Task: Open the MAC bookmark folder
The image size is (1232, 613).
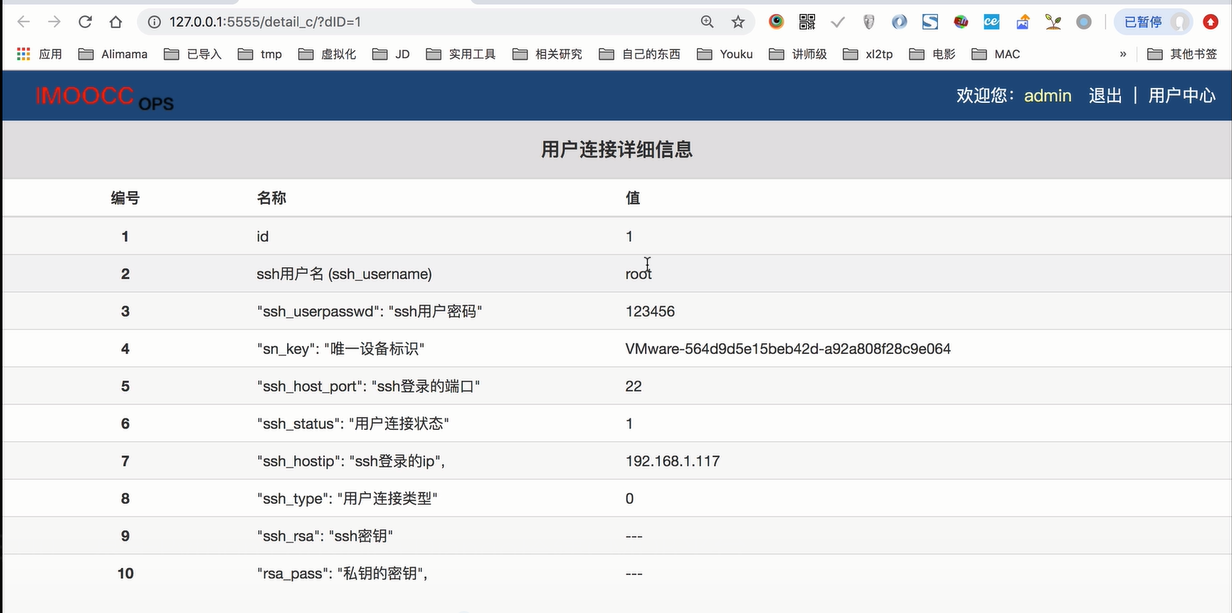Action: click(996, 54)
